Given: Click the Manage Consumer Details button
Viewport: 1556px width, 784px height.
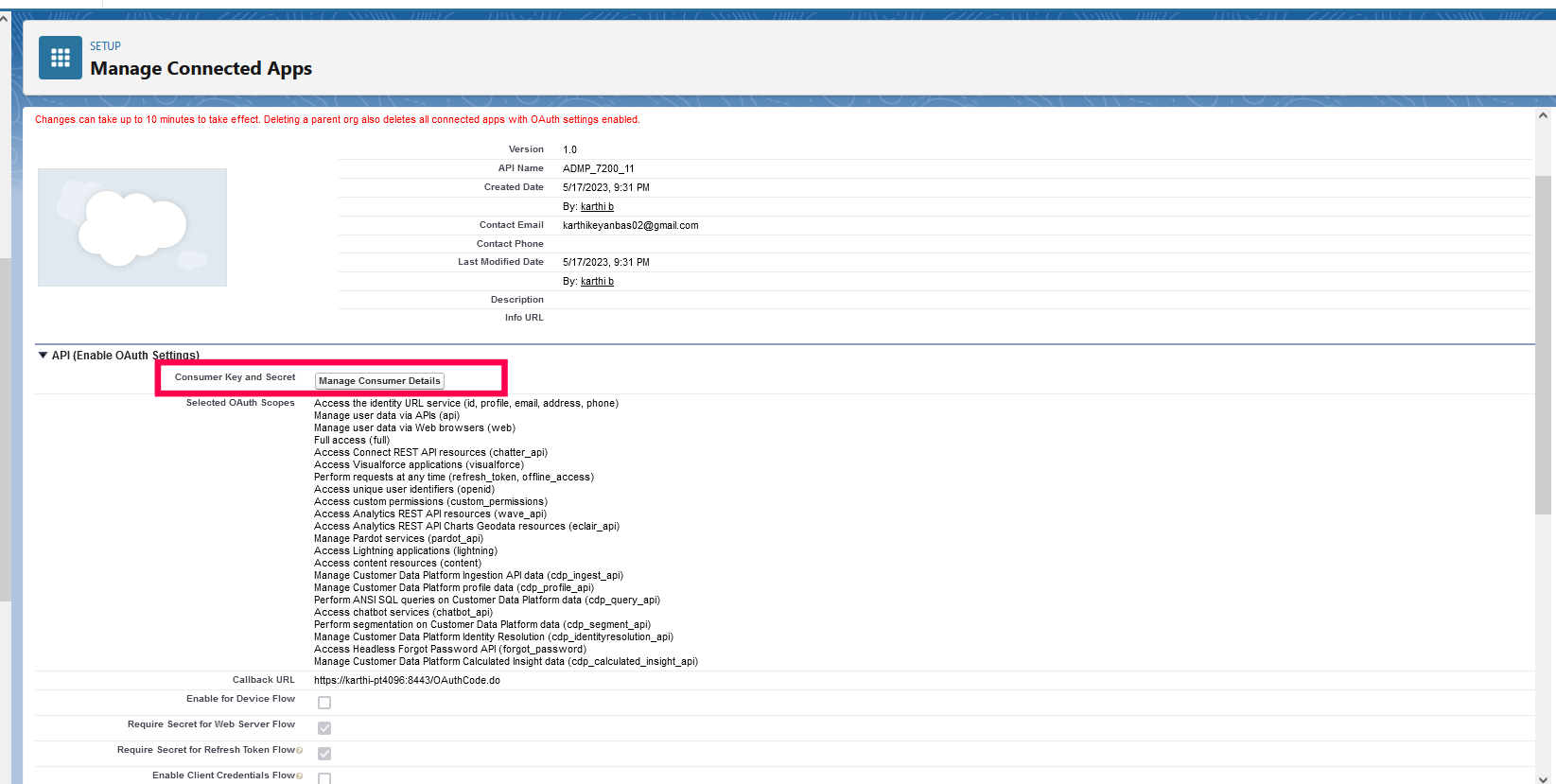Looking at the screenshot, I should click(379, 381).
